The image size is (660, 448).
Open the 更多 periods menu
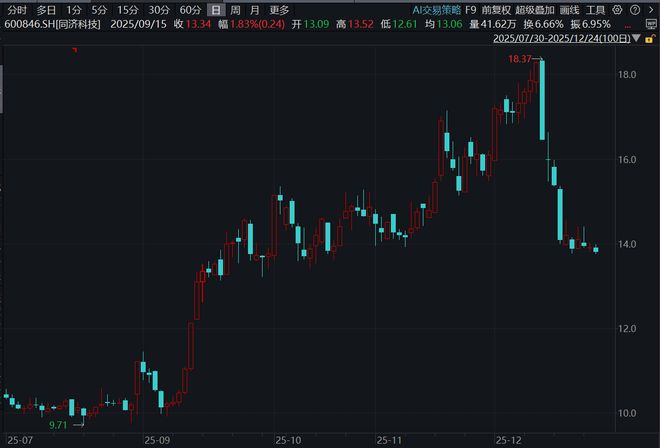pos(279,10)
